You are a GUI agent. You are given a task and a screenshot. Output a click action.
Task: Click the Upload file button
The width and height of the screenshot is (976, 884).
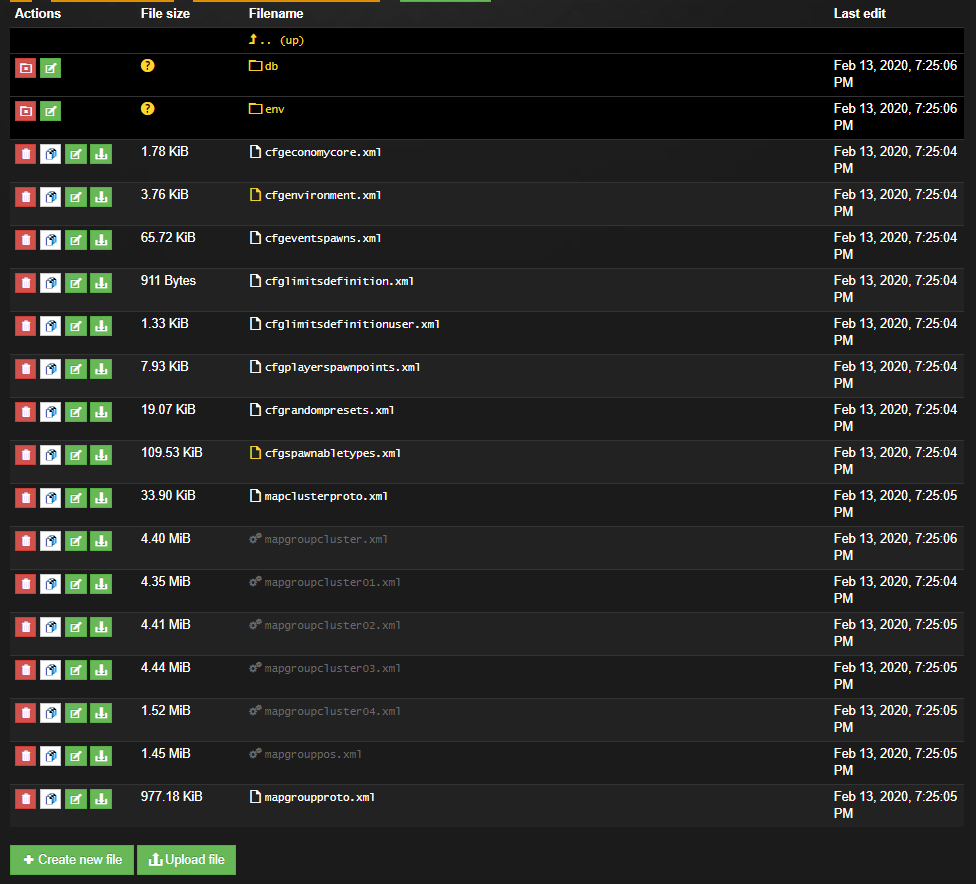pyautogui.click(x=186, y=860)
